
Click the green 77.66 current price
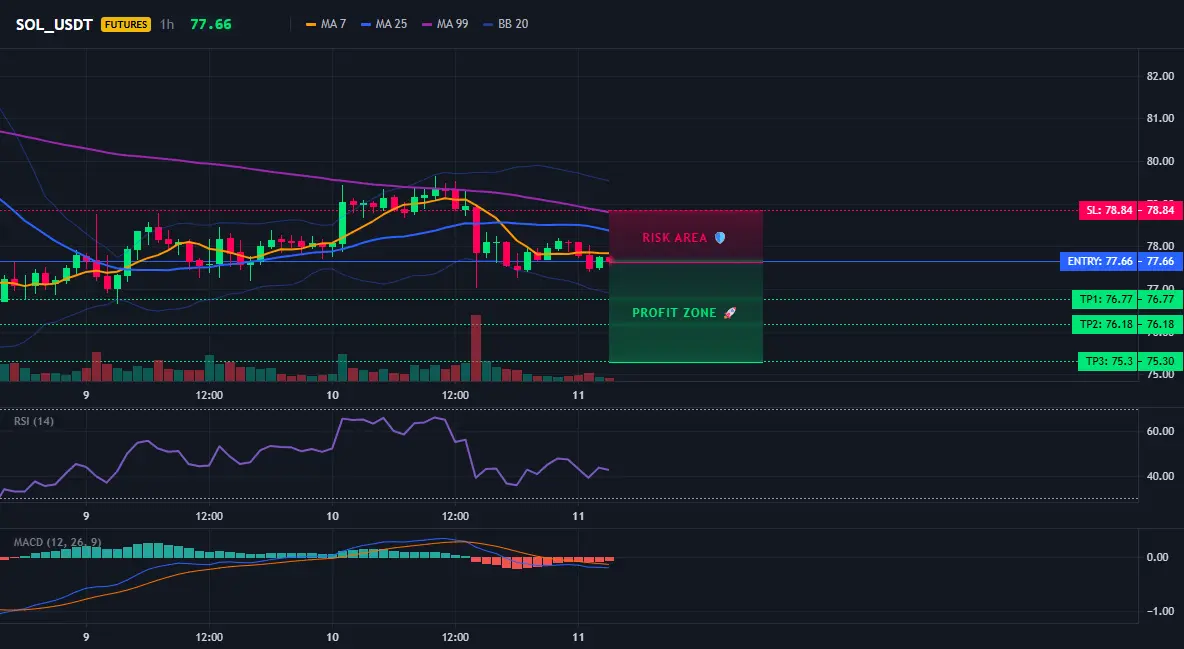point(211,24)
